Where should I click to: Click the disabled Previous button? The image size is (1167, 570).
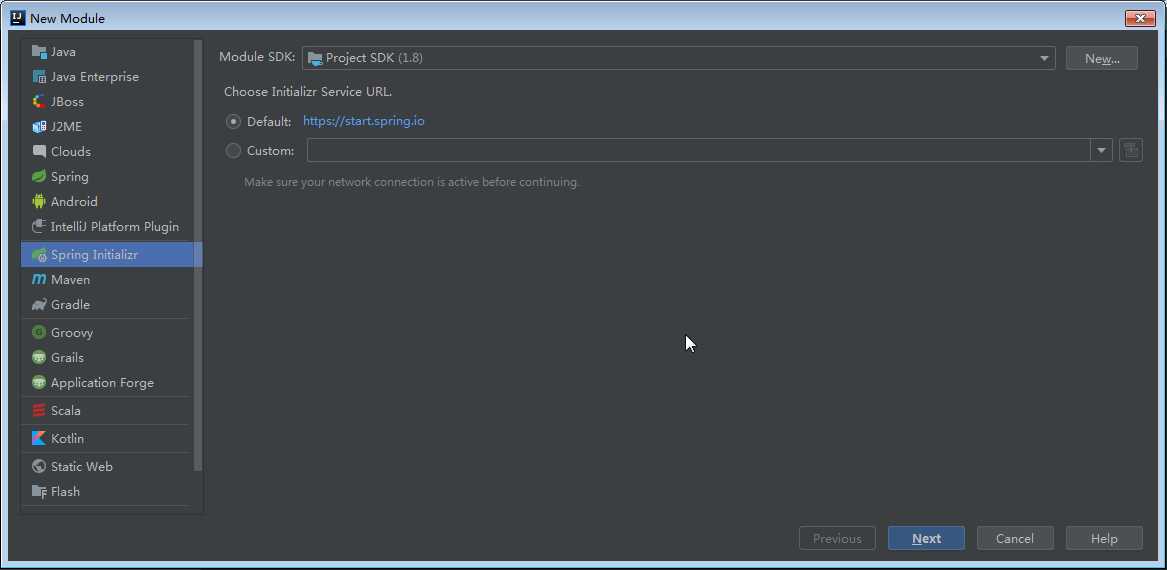click(x=837, y=538)
